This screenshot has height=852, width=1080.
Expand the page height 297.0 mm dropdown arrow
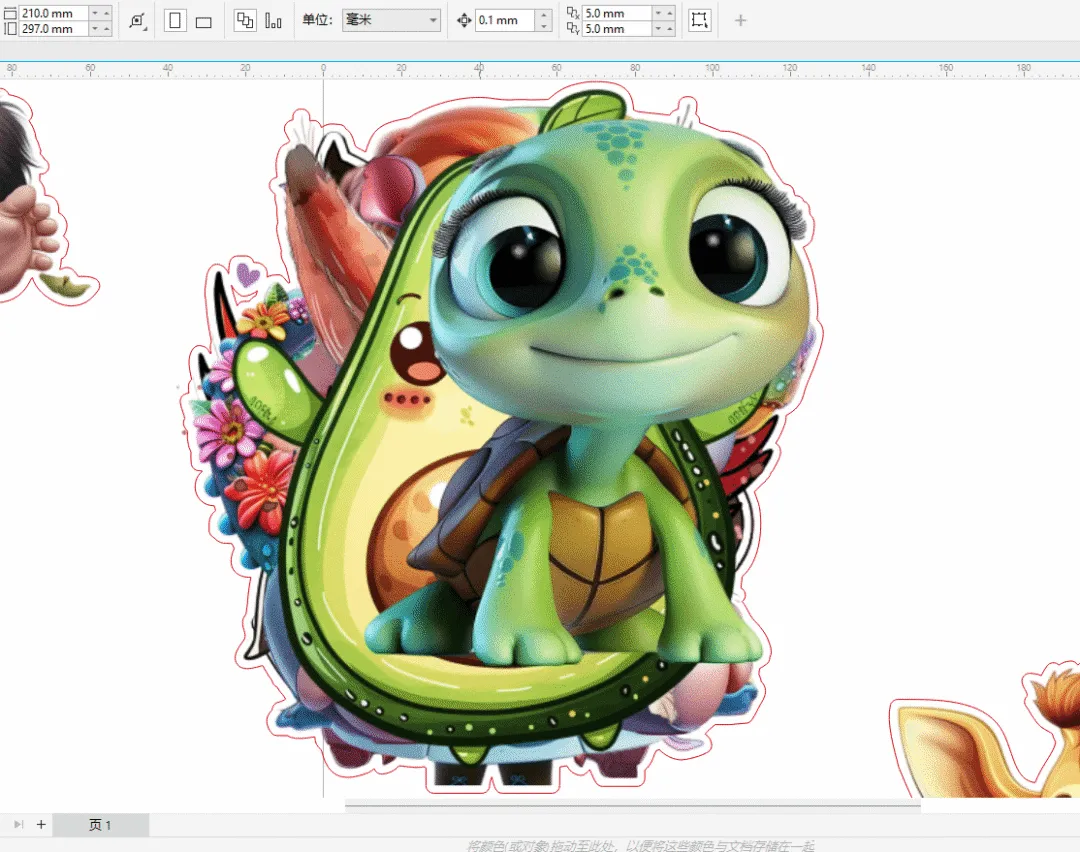95,29
